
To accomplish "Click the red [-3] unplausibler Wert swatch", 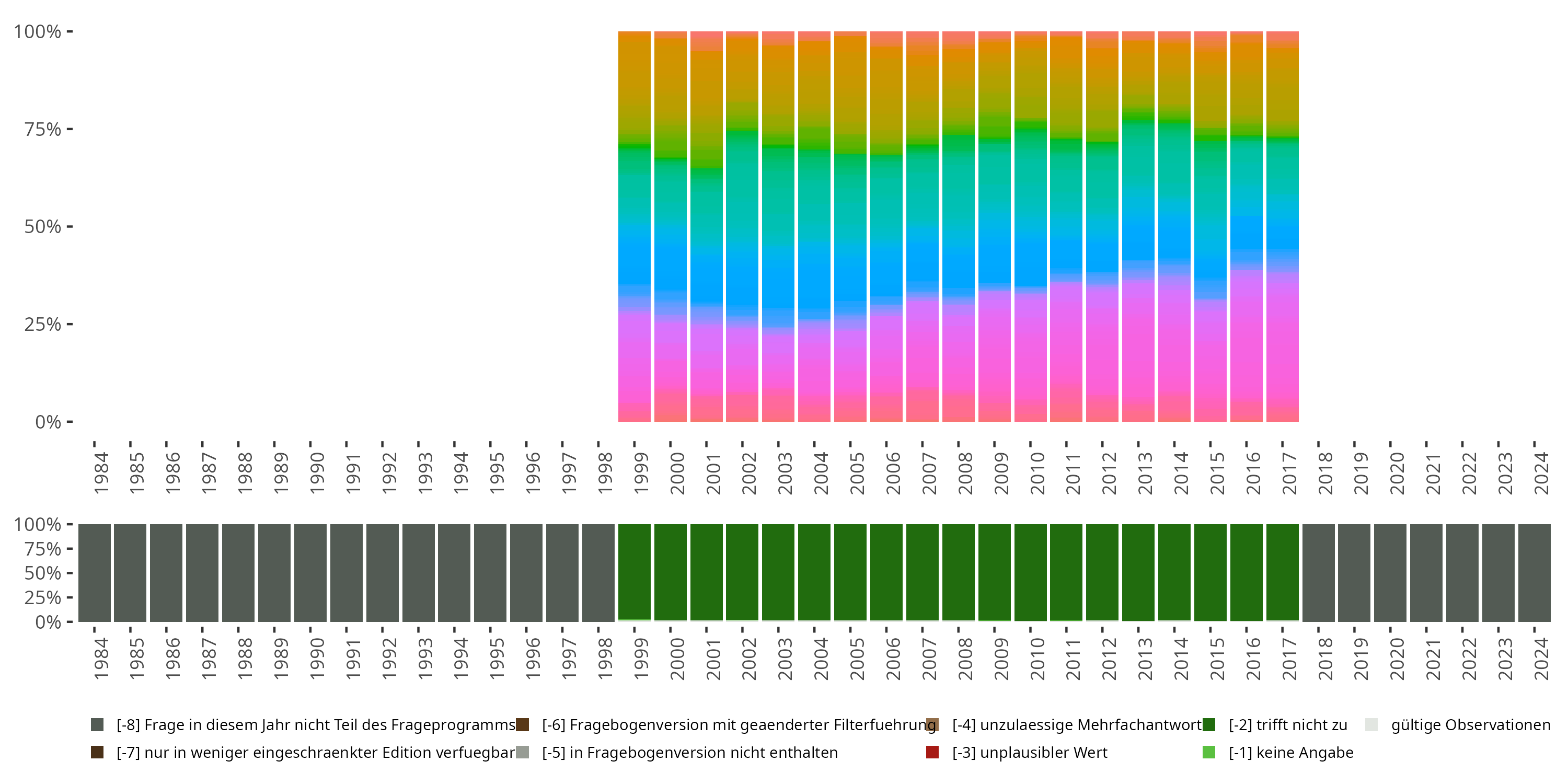I will [932, 752].
